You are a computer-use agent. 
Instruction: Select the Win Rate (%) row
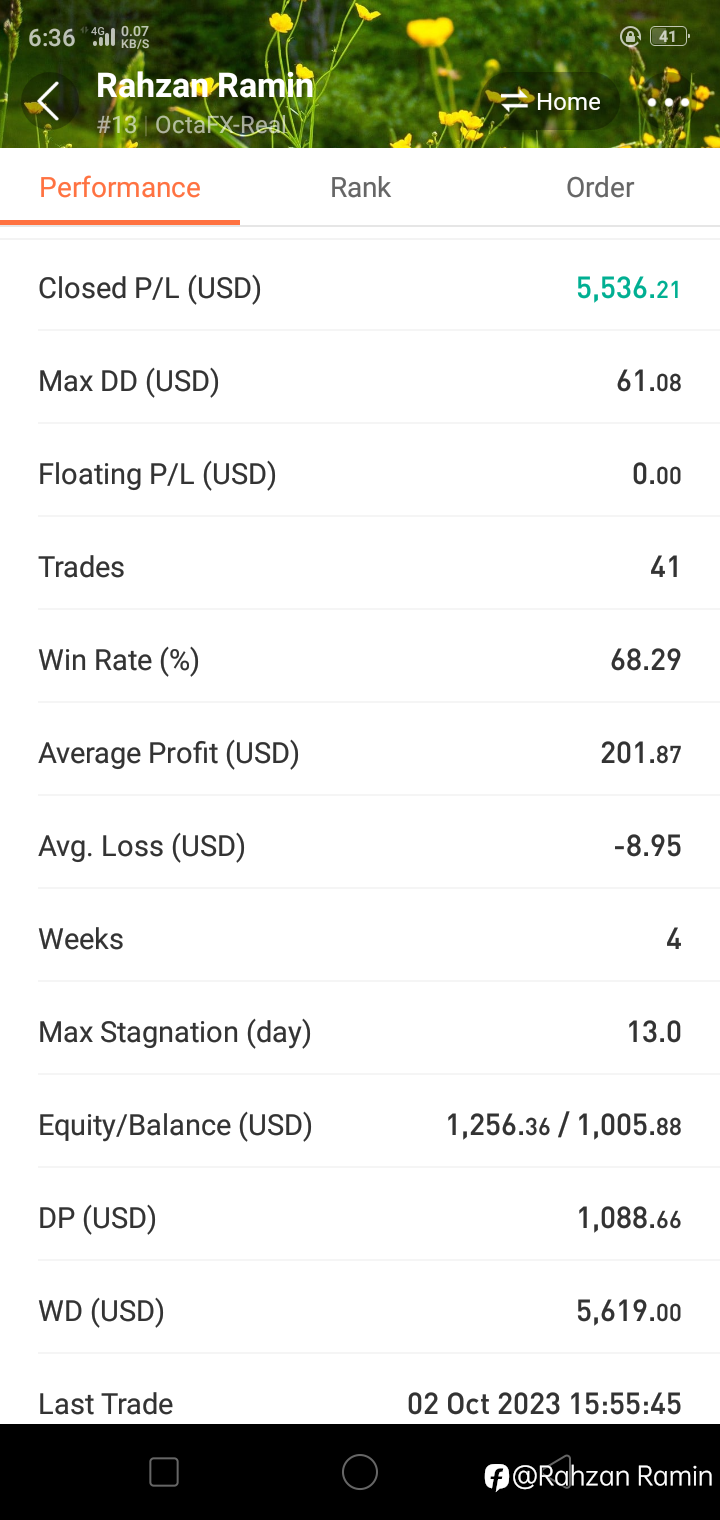pos(360,660)
